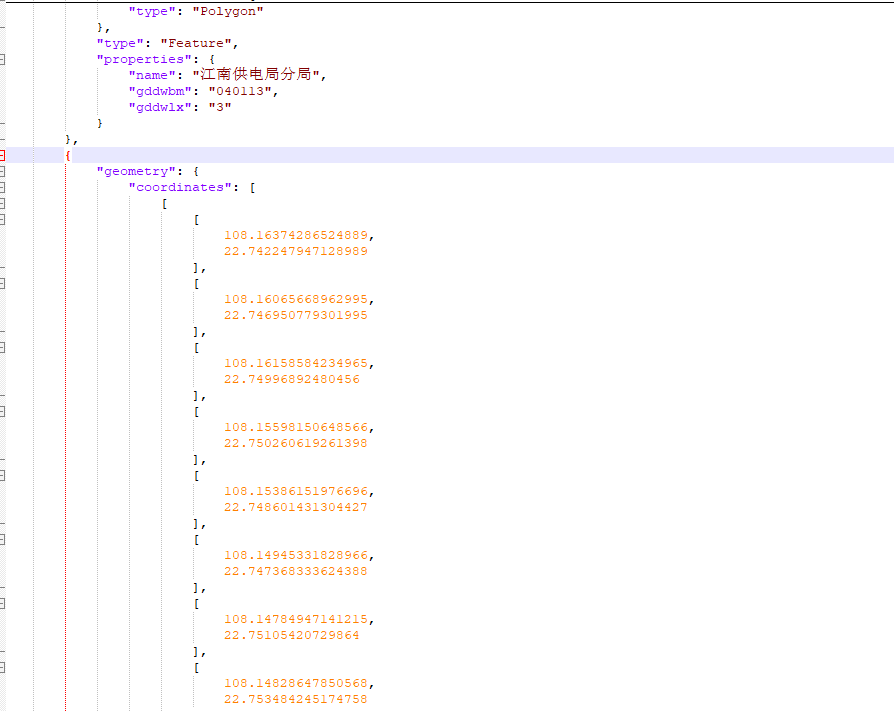Fold the coordinate pair starting 108.14784947141215
This screenshot has width=894, height=711.
(2, 603)
